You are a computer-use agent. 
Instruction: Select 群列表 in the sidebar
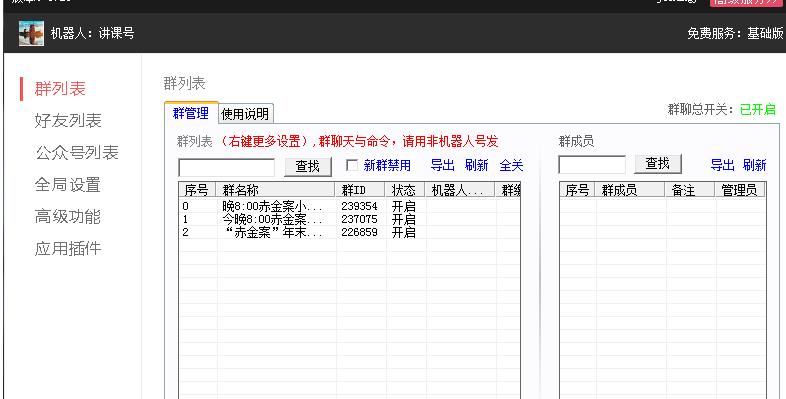[60, 89]
